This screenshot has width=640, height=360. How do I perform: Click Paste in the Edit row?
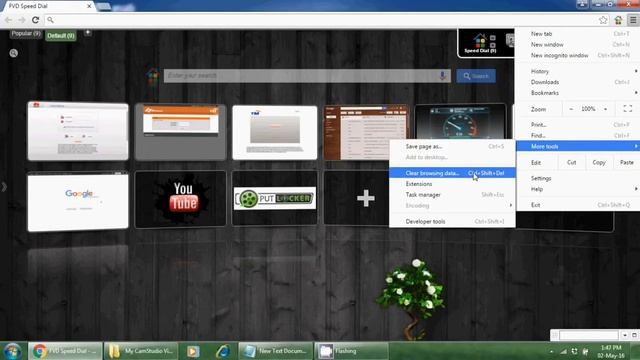pyautogui.click(x=627, y=162)
